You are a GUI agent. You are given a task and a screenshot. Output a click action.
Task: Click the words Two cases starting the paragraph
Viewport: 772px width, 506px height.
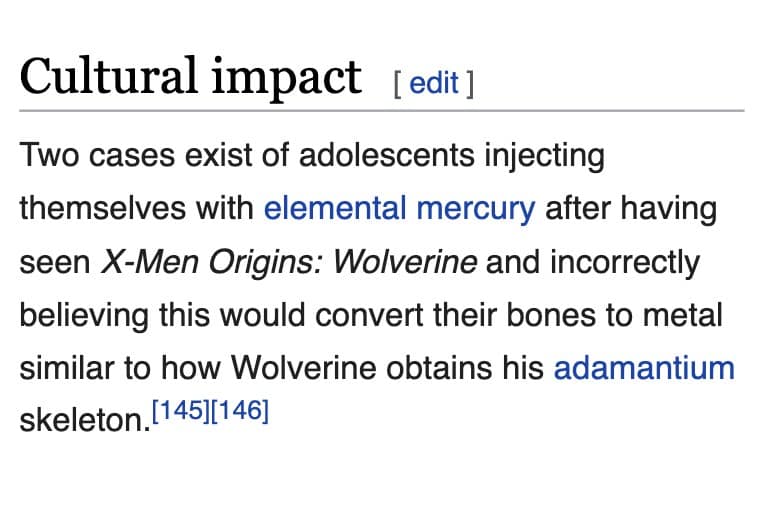click(88, 157)
